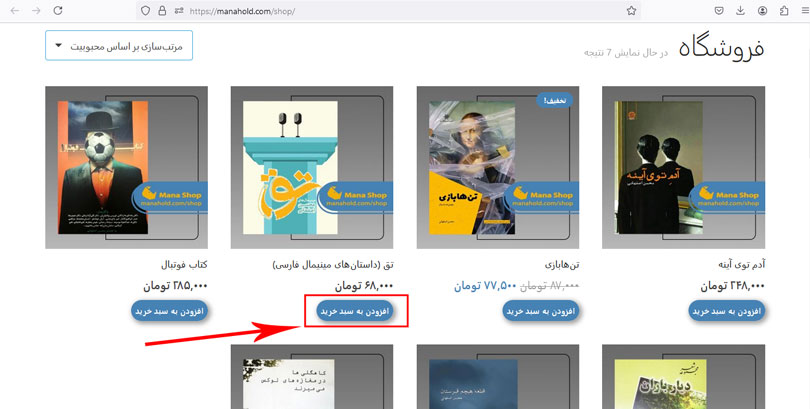Go back with the browser back arrow
The image size is (810, 409).
click(14, 10)
